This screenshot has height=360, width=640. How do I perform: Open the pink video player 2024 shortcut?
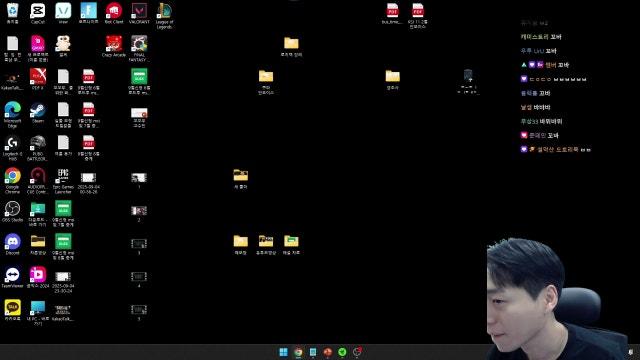(x=38, y=278)
